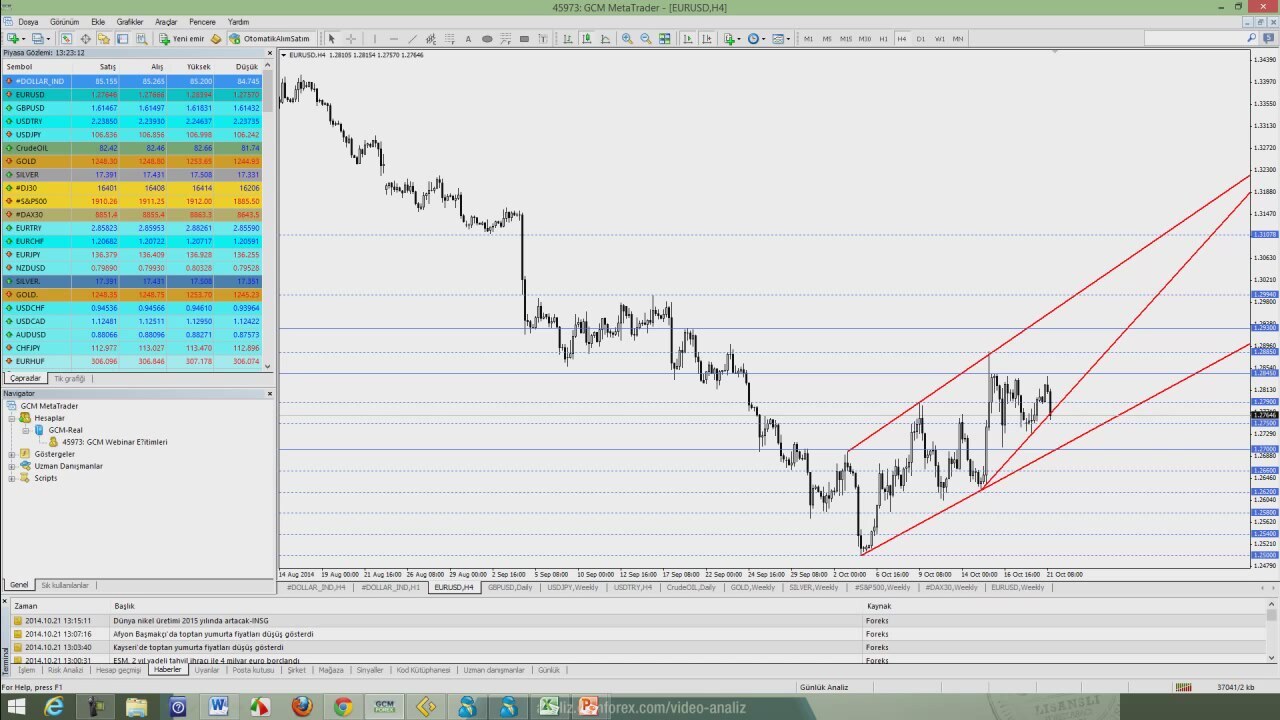
Task: Select the equidistant channel tool
Action: pyautogui.click(x=431, y=39)
